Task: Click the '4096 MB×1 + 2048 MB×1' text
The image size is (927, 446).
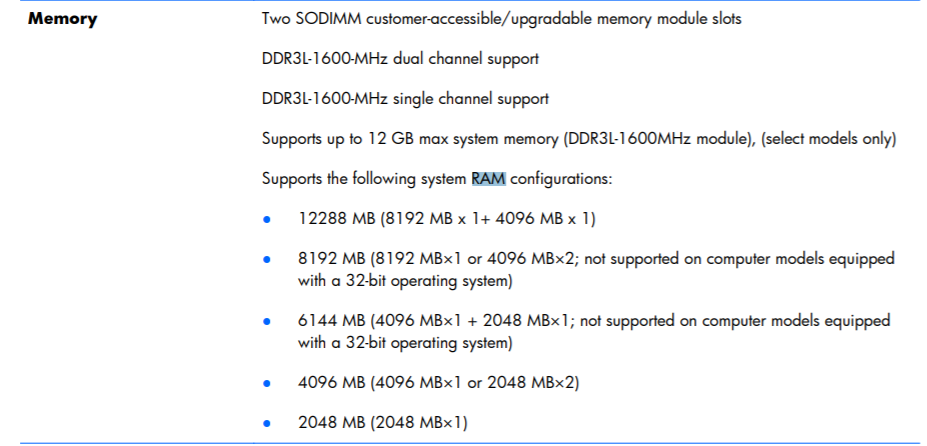Action: tap(473, 321)
